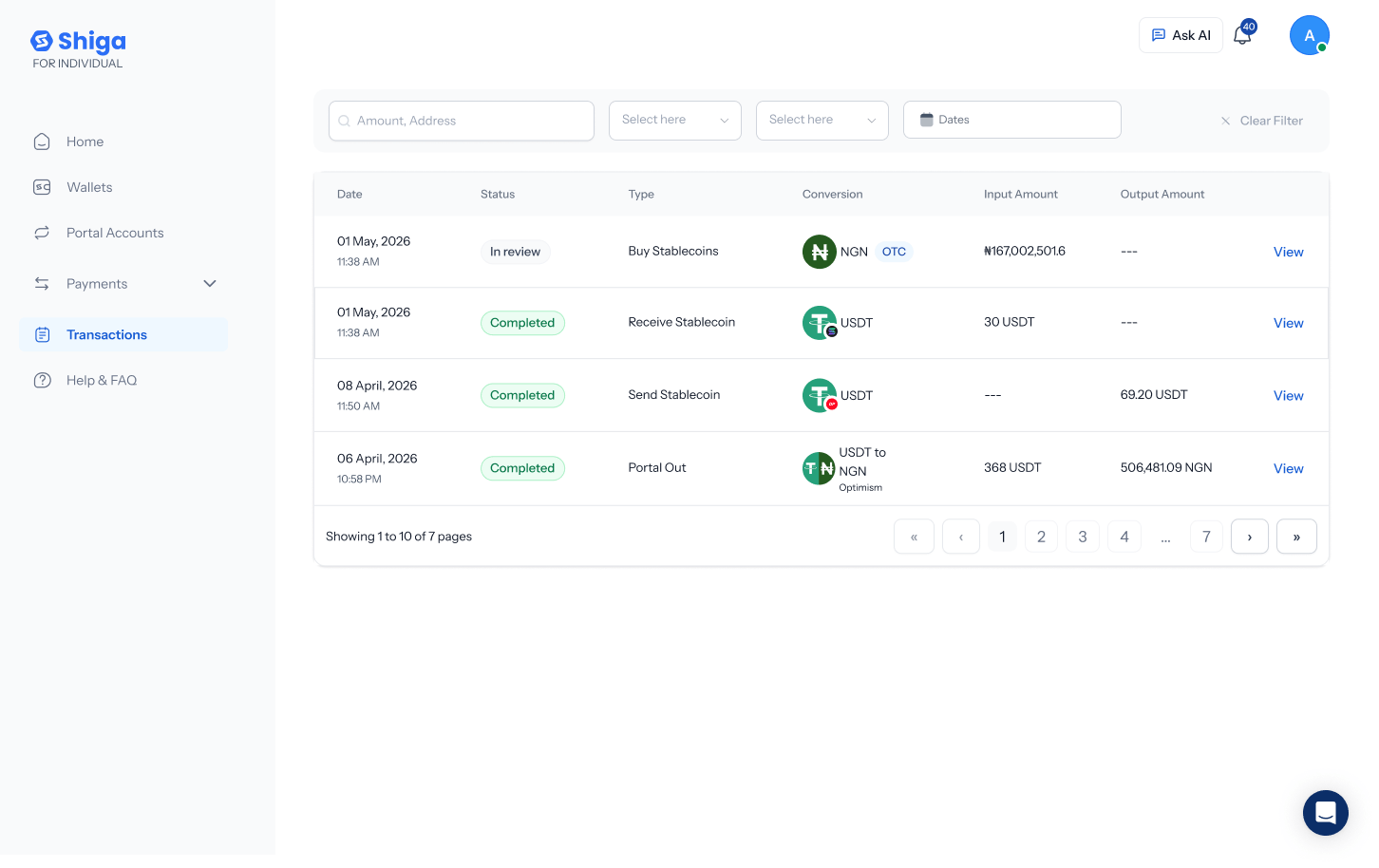Open the user avatar A
Image resolution: width=1379 pixels, height=868 pixels.
(x=1310, y=35)
